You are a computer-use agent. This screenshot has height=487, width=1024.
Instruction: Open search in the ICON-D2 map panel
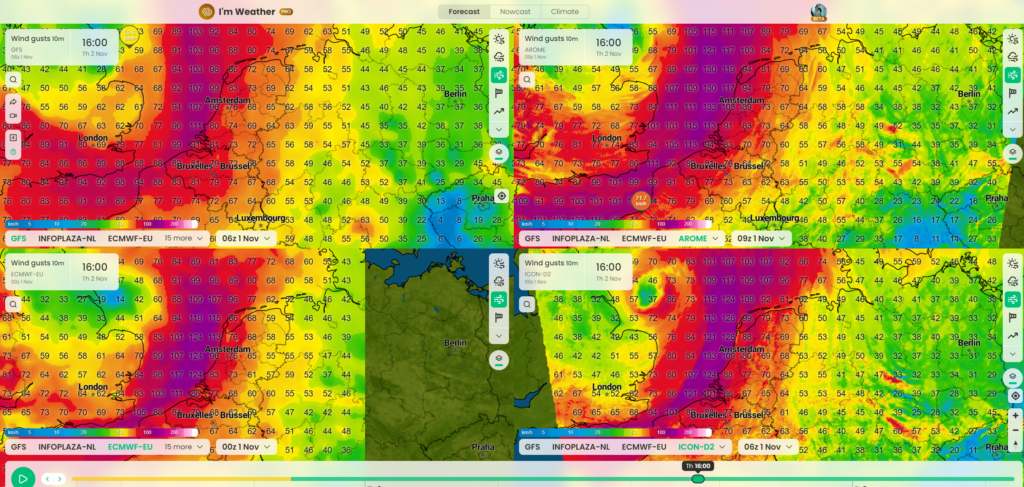526,304
